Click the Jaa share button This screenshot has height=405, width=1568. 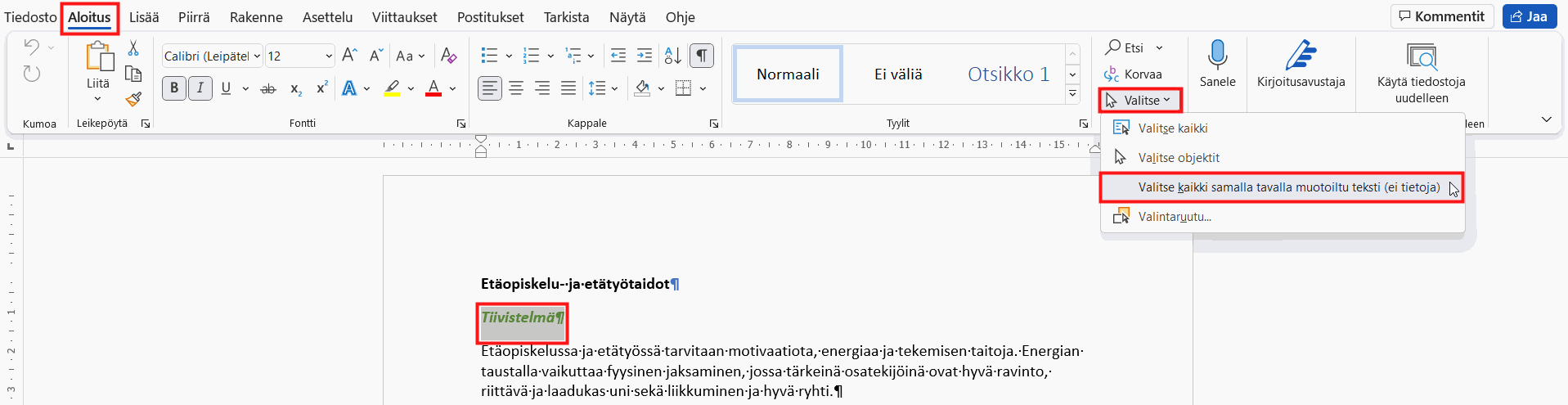pyautogui.click(x=1529, y=16)
